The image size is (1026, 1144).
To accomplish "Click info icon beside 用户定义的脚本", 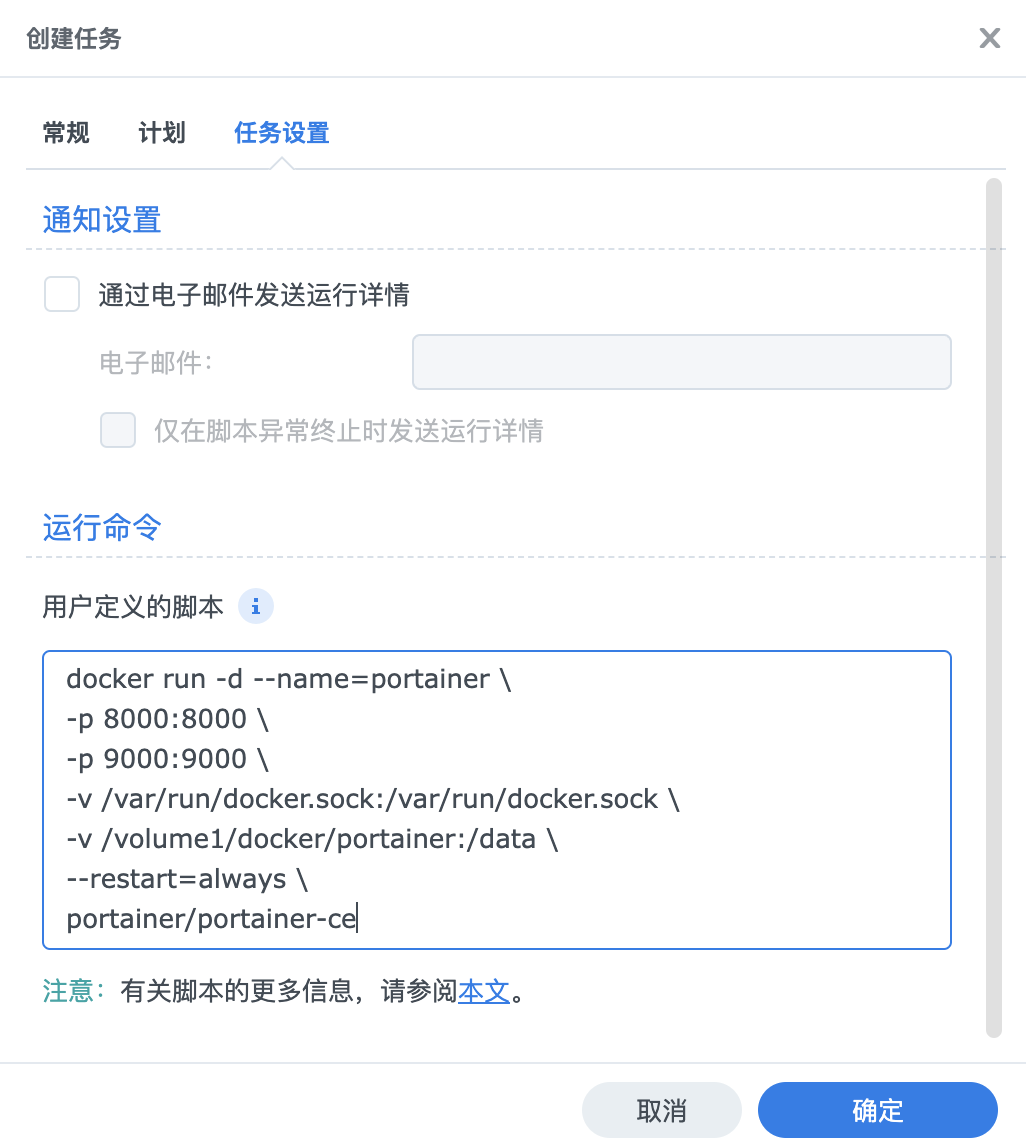I will [256, 606].
